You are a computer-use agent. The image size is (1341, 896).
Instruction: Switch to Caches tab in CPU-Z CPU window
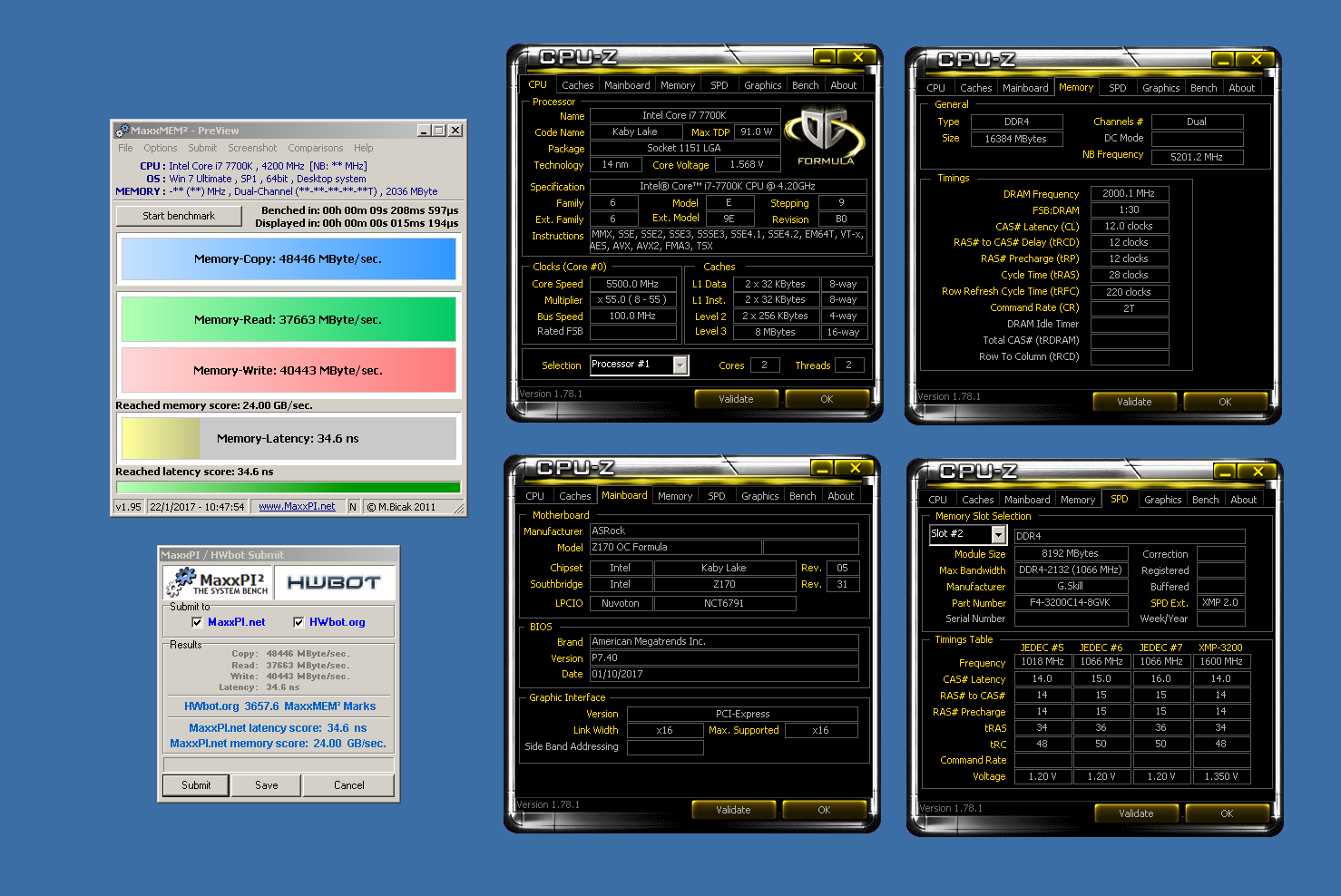click(x=577, y=85)
